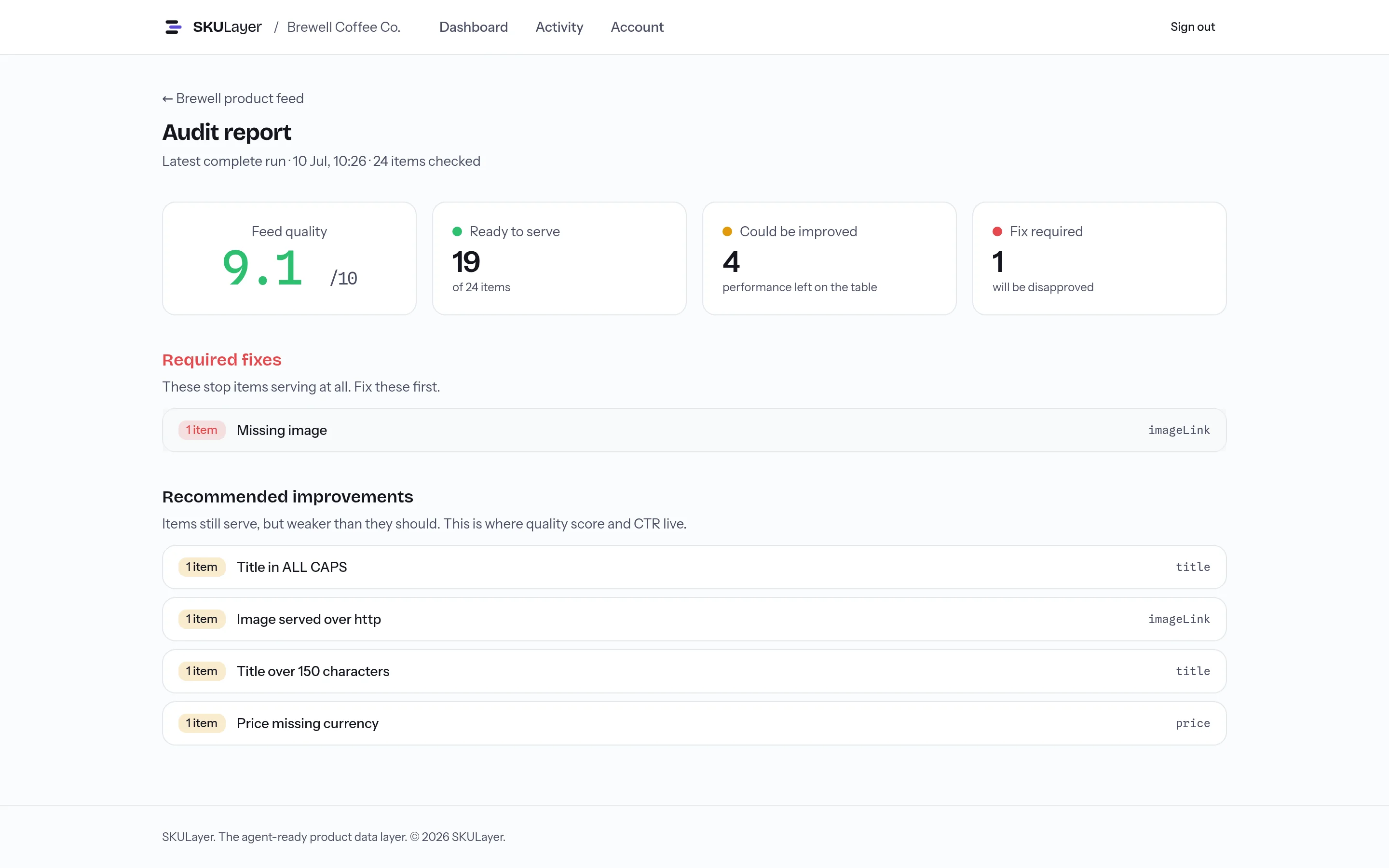Open the Activity menu item
This screenshot has height=868, width=1389.
pos(558,27)
